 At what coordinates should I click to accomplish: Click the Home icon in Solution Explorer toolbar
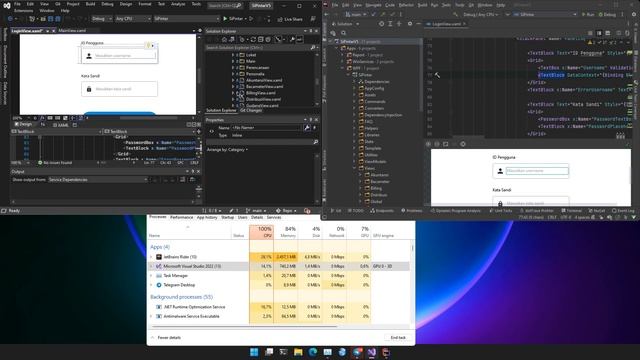(224, 40)
